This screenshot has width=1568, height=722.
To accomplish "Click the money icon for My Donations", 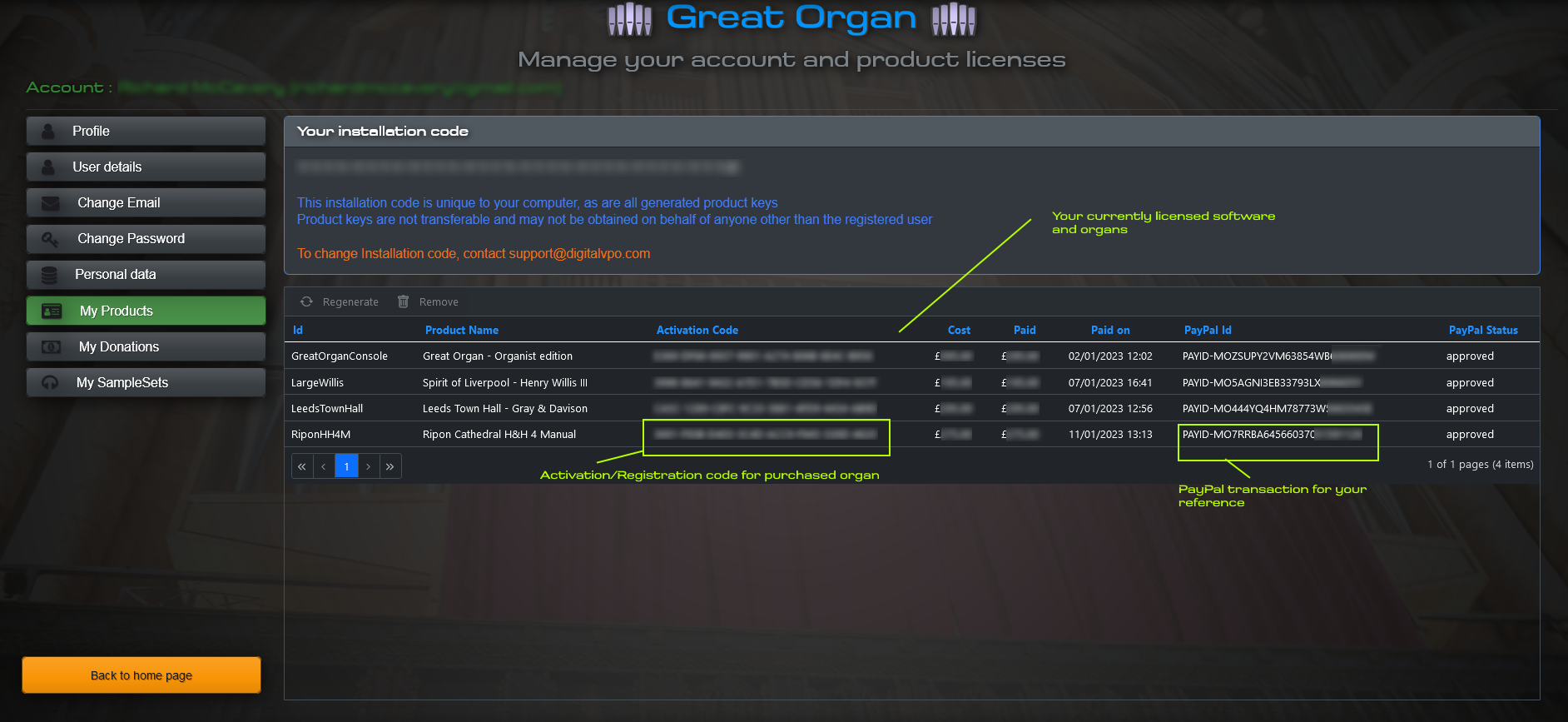I will click(52, 346).
